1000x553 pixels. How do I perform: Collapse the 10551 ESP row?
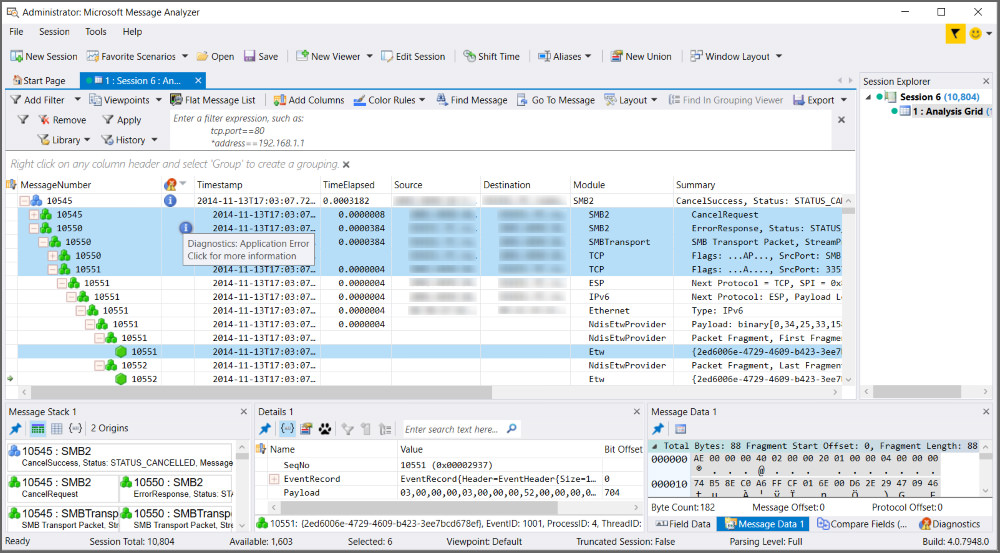(62, 283)
